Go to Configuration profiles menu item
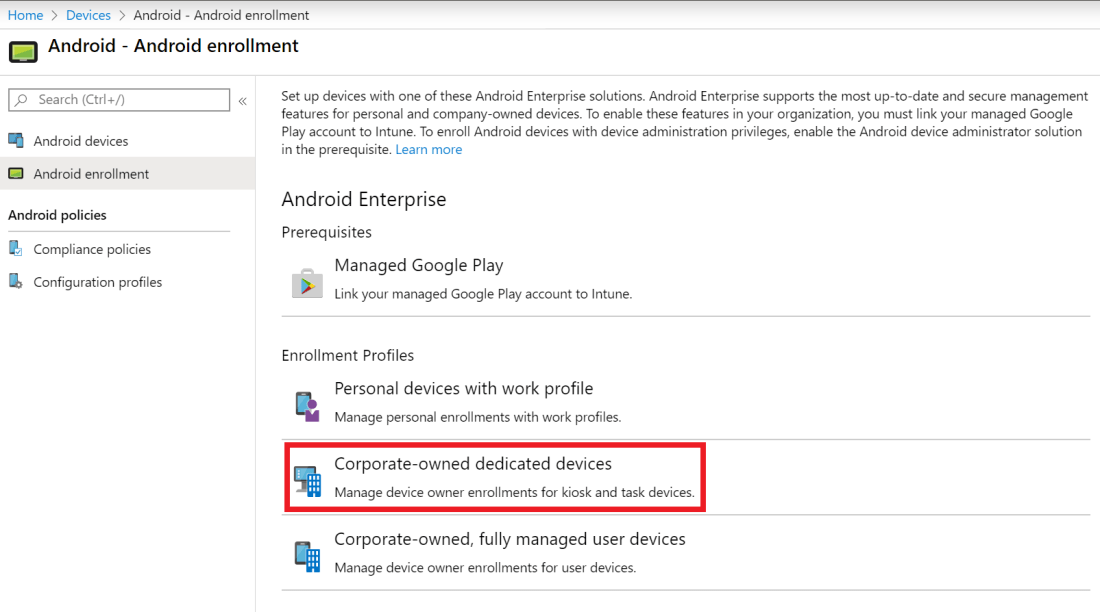Screen dimensions: 1100x612 tap(98, 283)
